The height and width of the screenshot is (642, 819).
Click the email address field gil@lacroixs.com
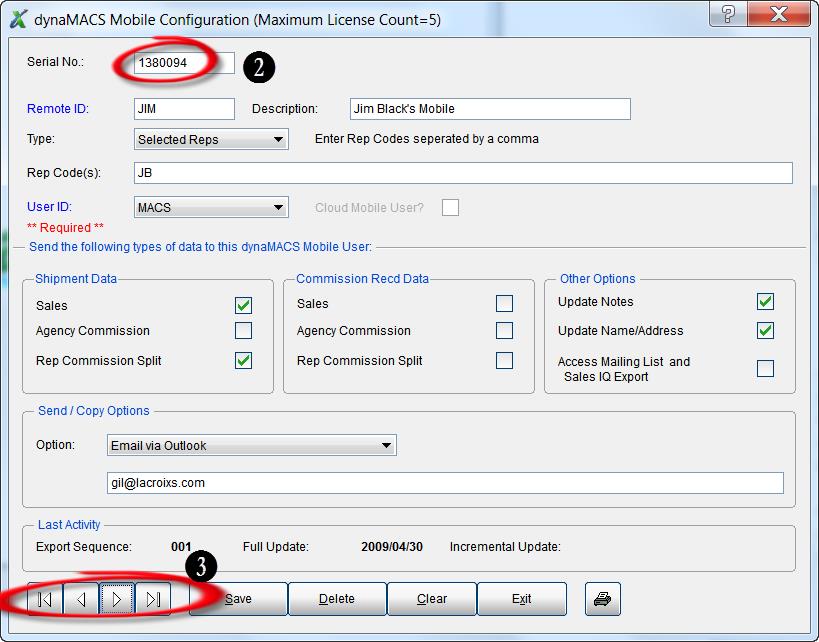pos(445,483)
